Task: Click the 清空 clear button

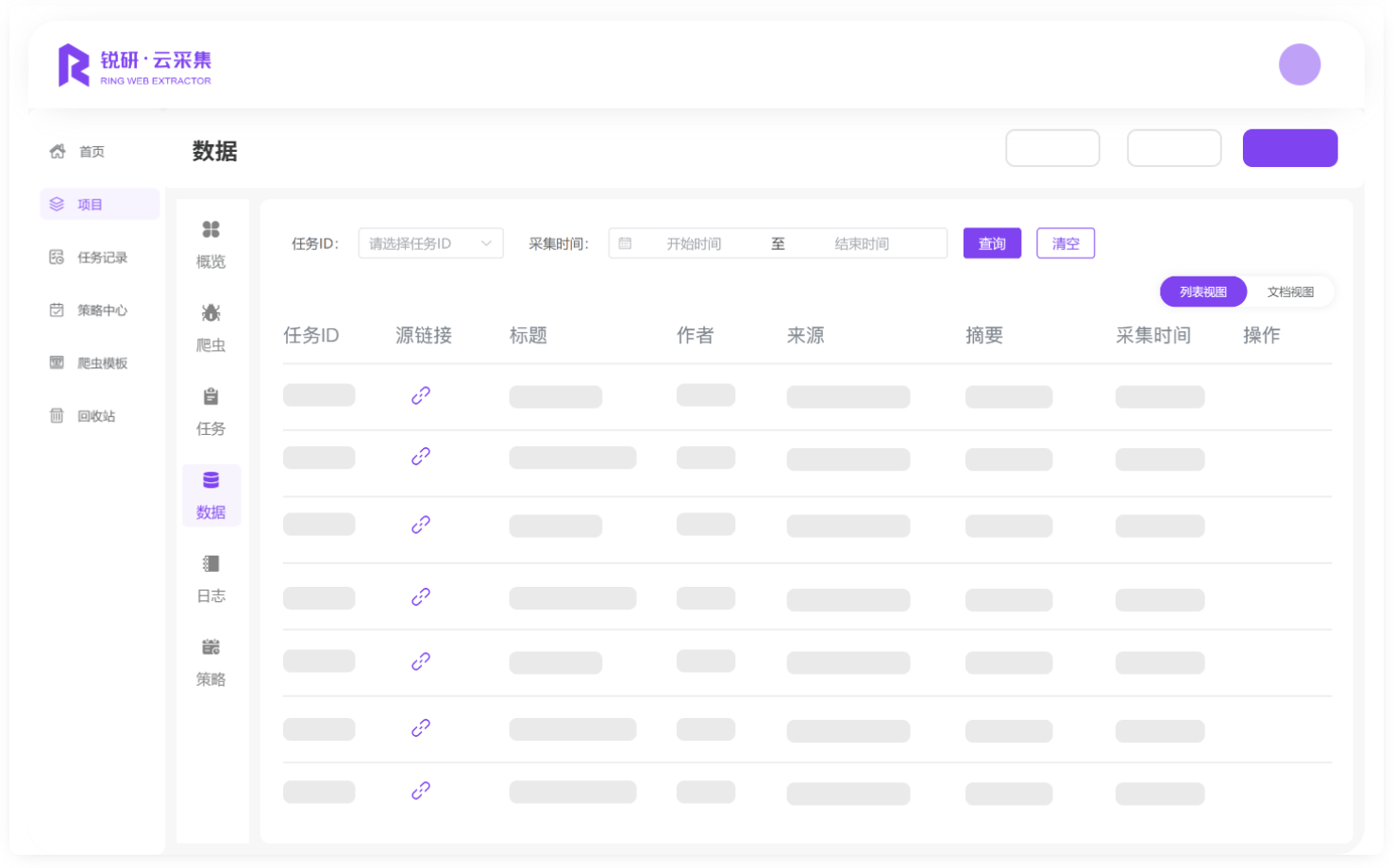Action: point(1066,243)
